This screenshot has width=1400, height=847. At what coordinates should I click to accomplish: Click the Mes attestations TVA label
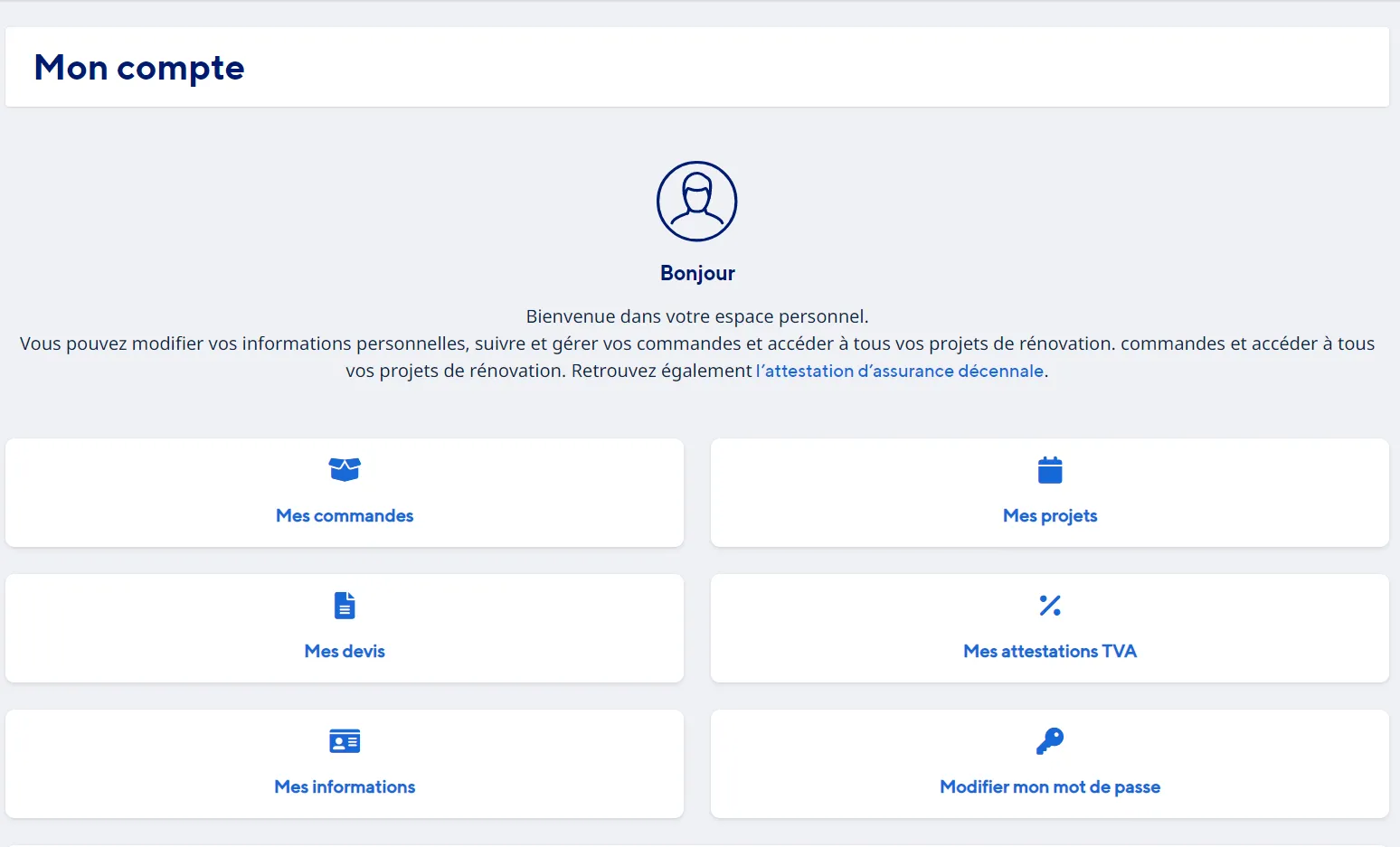pos(1049,651)
